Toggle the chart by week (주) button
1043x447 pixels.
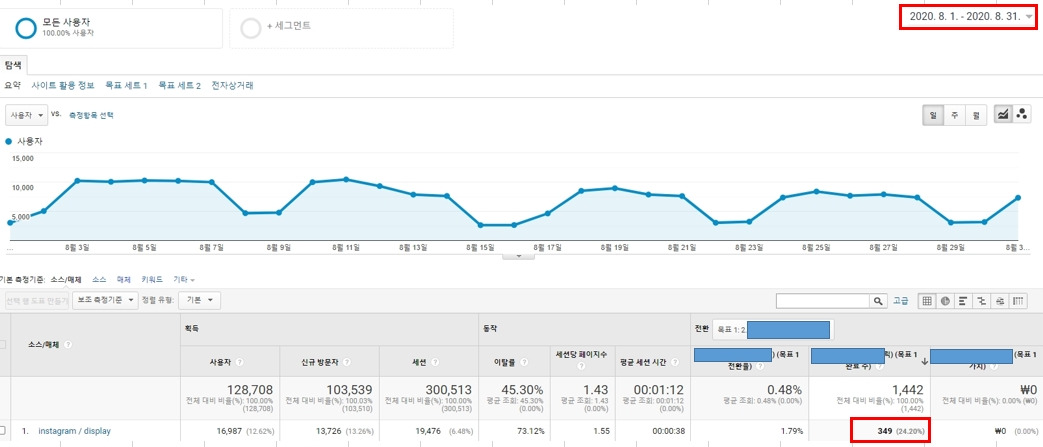click(955, 115)
